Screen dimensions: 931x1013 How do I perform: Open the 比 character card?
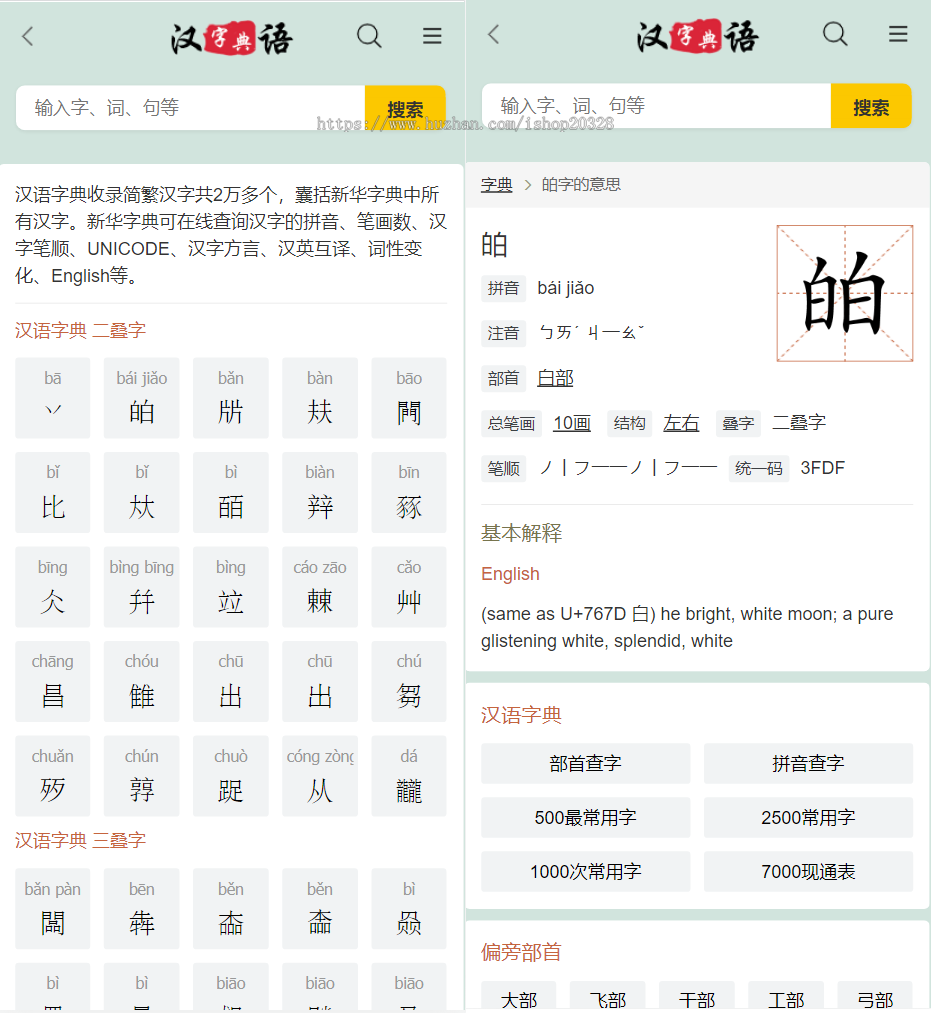tap(52, 493)
